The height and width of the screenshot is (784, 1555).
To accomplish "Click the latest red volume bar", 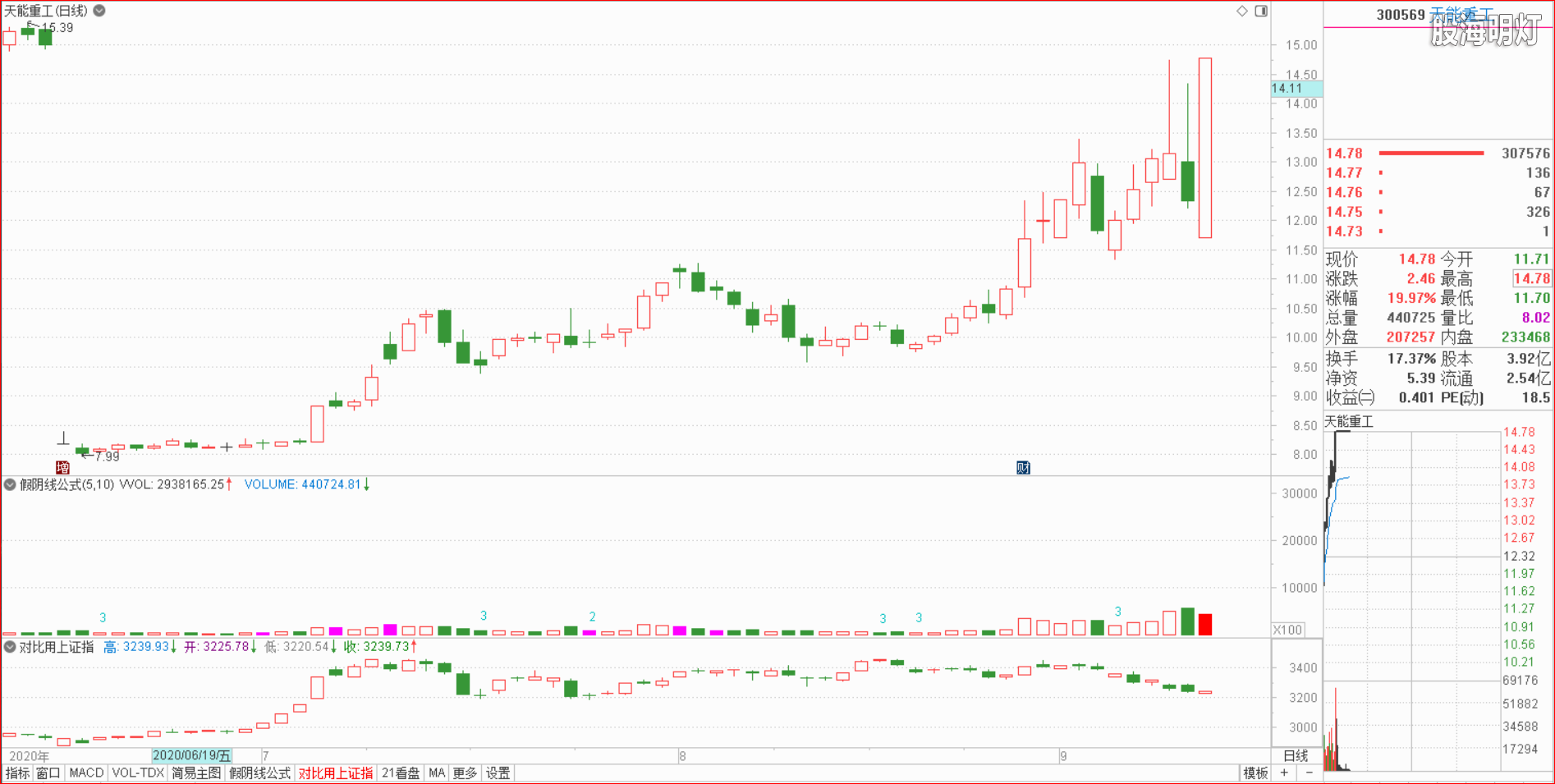I will click(x=1205, y=624).
